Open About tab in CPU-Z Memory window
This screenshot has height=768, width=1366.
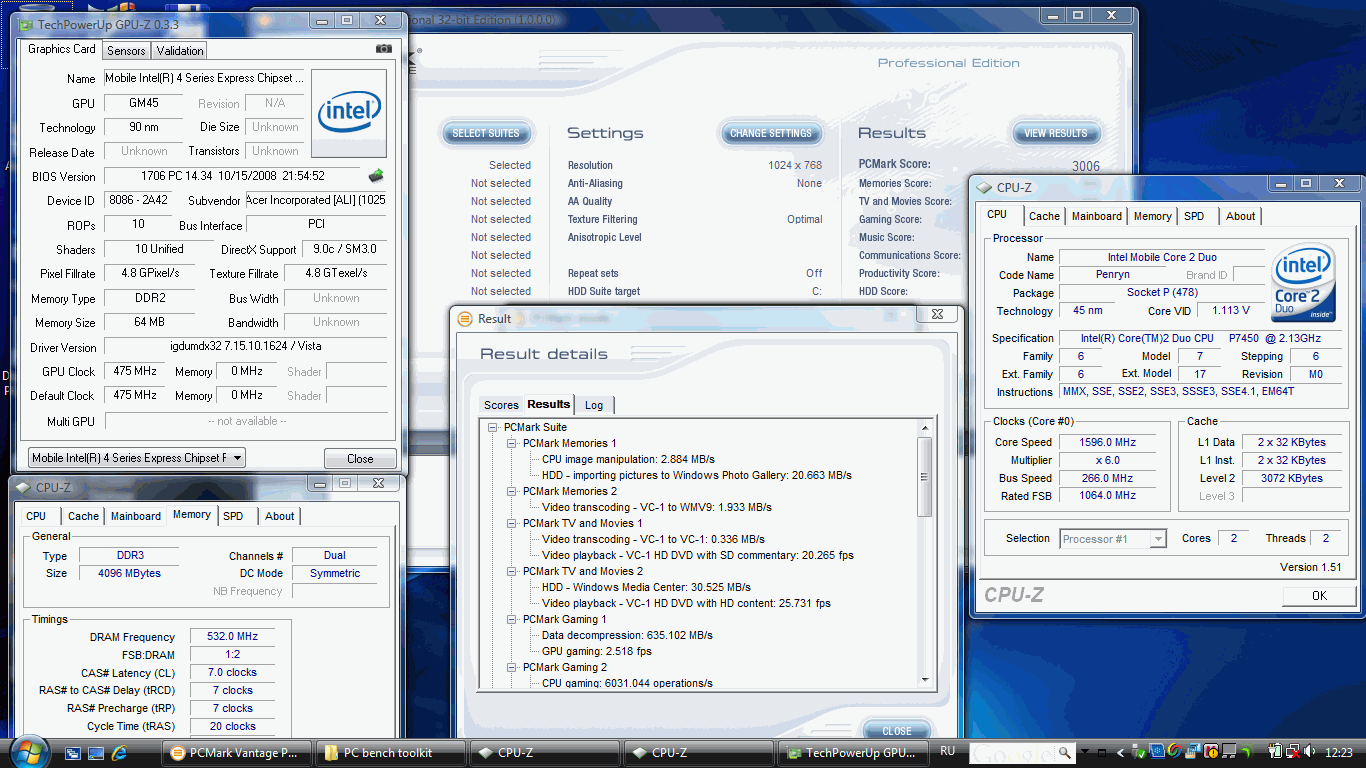[x=280, y=516]
